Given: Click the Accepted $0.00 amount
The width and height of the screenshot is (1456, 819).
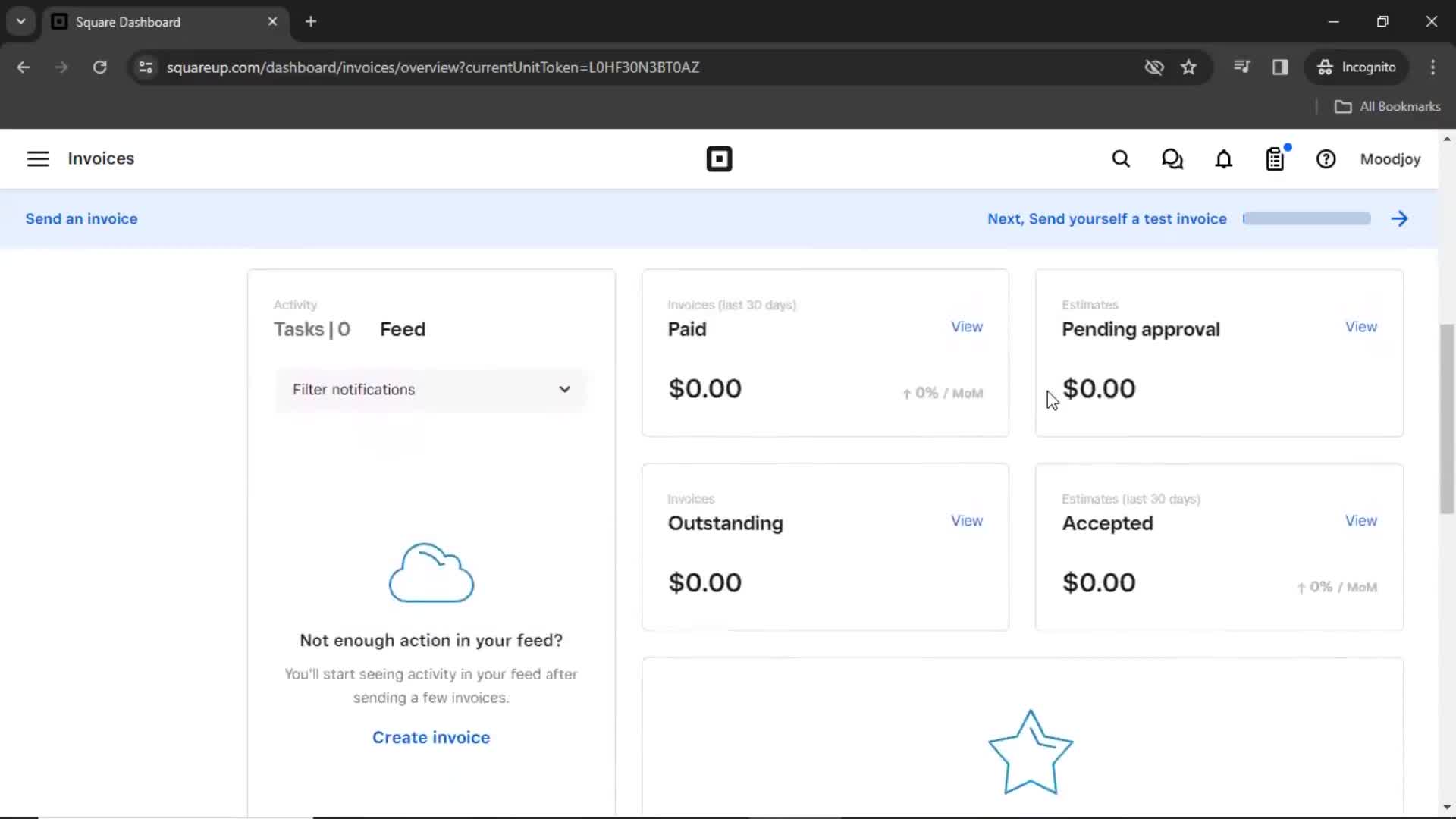Looking at the screenshot, I should [x=1099, y=582].
